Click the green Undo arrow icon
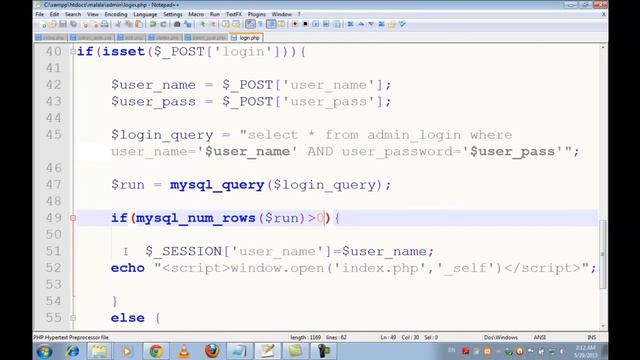The image size is (640, 360). point(153,24)
